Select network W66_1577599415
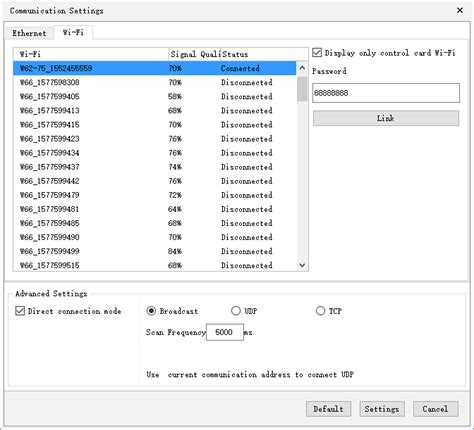The image size is (474, 430). click(155, 124)
